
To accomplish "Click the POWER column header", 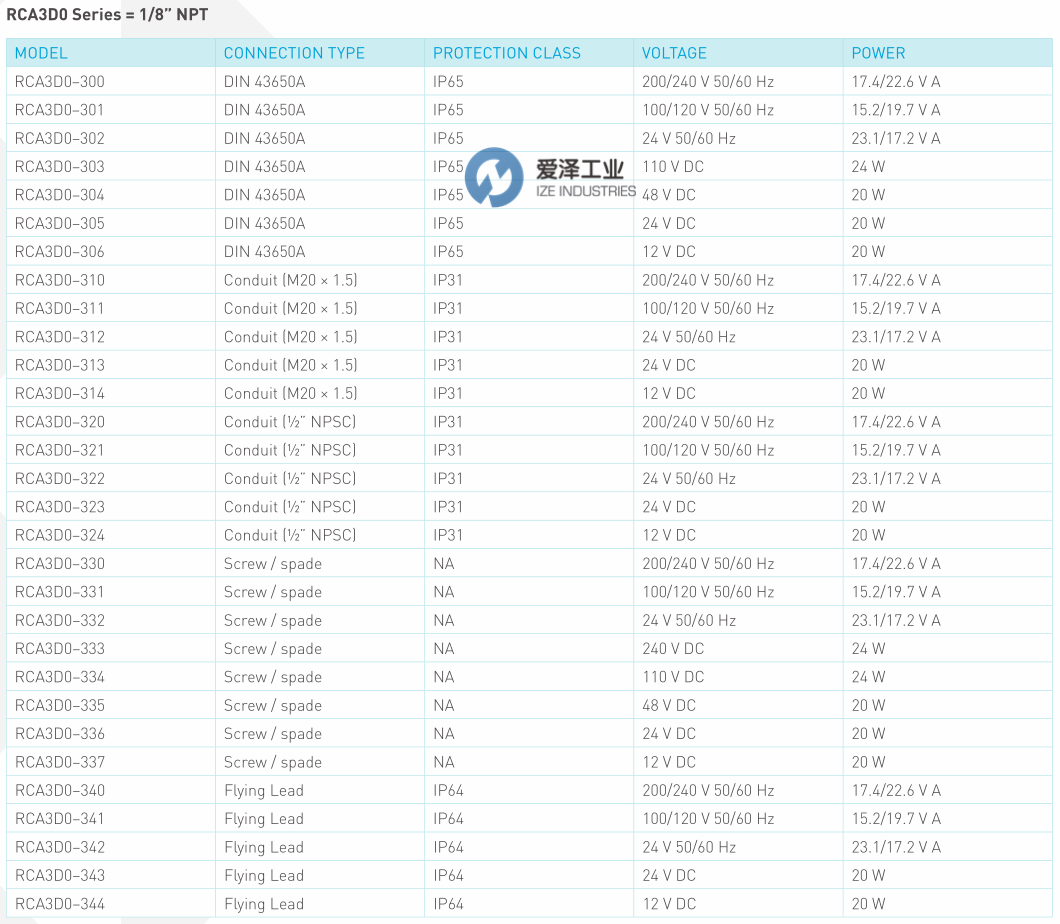I will tap(871, 53).
